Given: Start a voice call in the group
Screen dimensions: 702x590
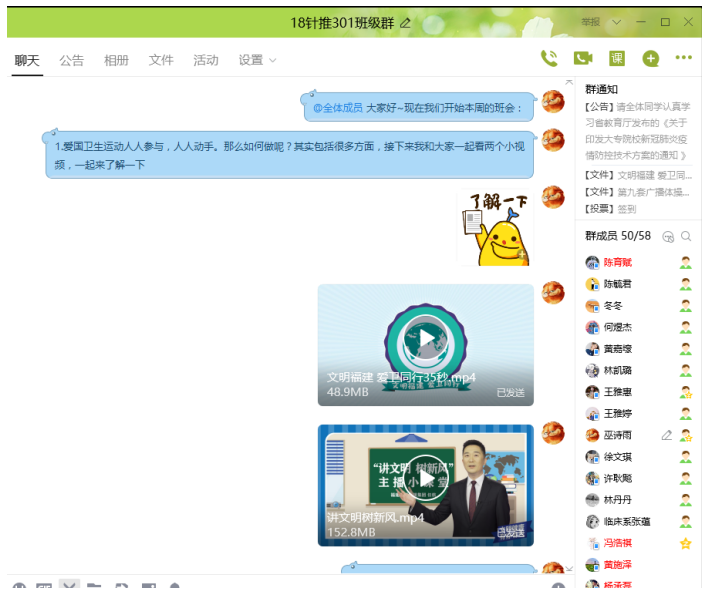Looking at the screenshot, I should tap(549, 59).
